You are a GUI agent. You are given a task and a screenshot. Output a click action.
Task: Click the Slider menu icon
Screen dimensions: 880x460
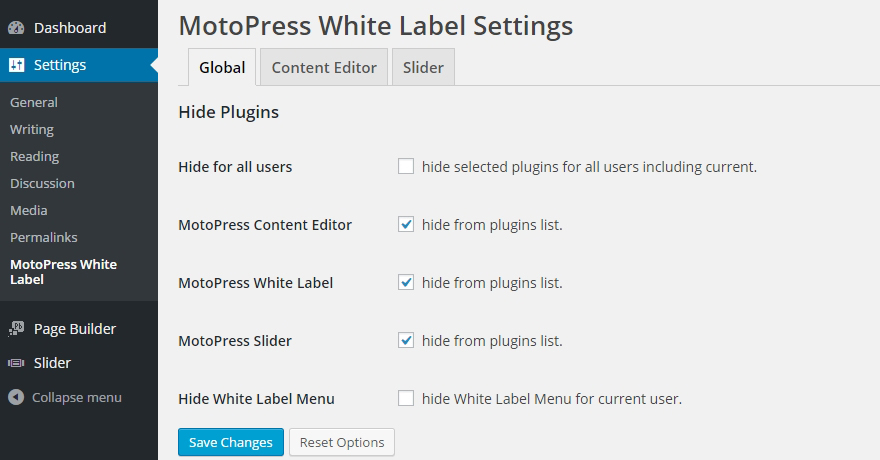pyautogui.click(x=16, y=363)
